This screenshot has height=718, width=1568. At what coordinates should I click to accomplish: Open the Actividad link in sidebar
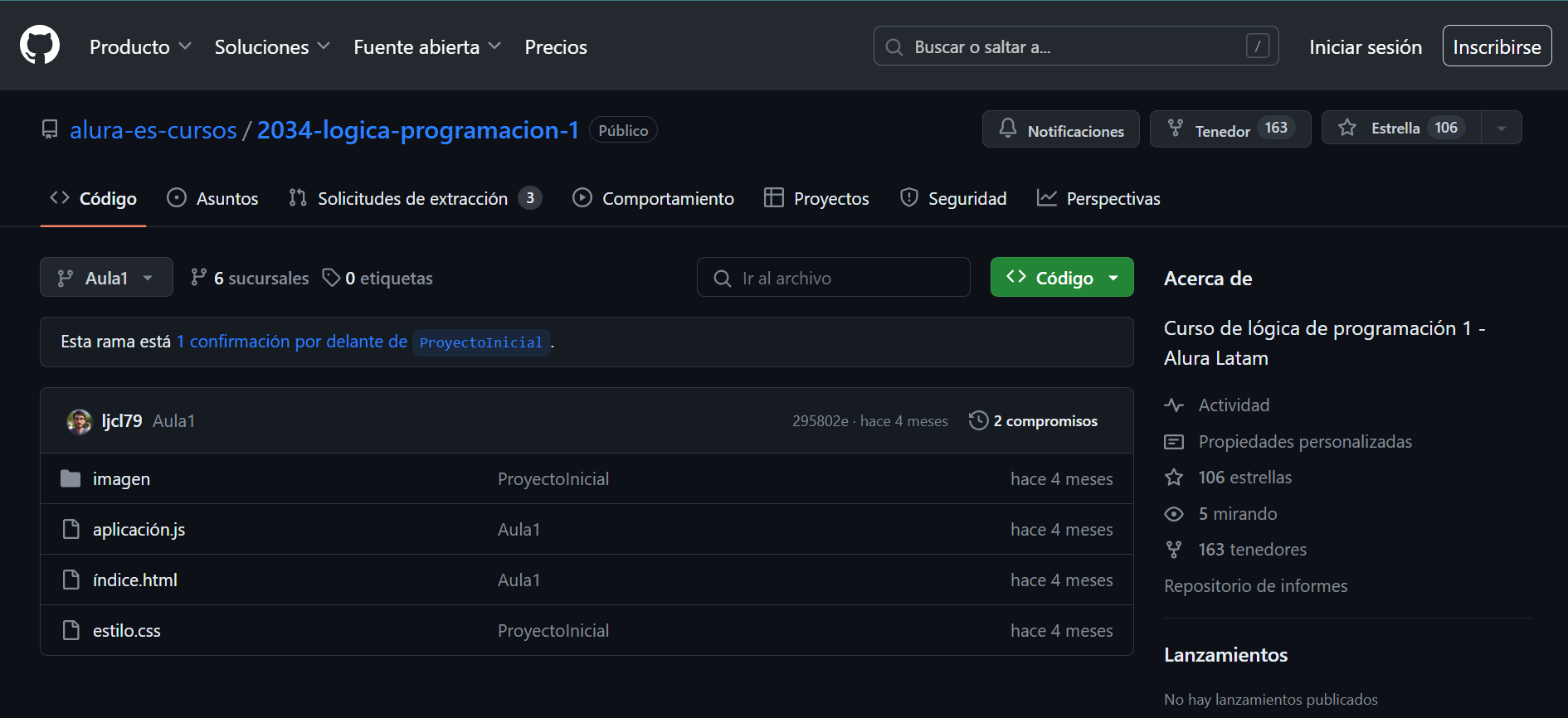(x=1217, y=405)
